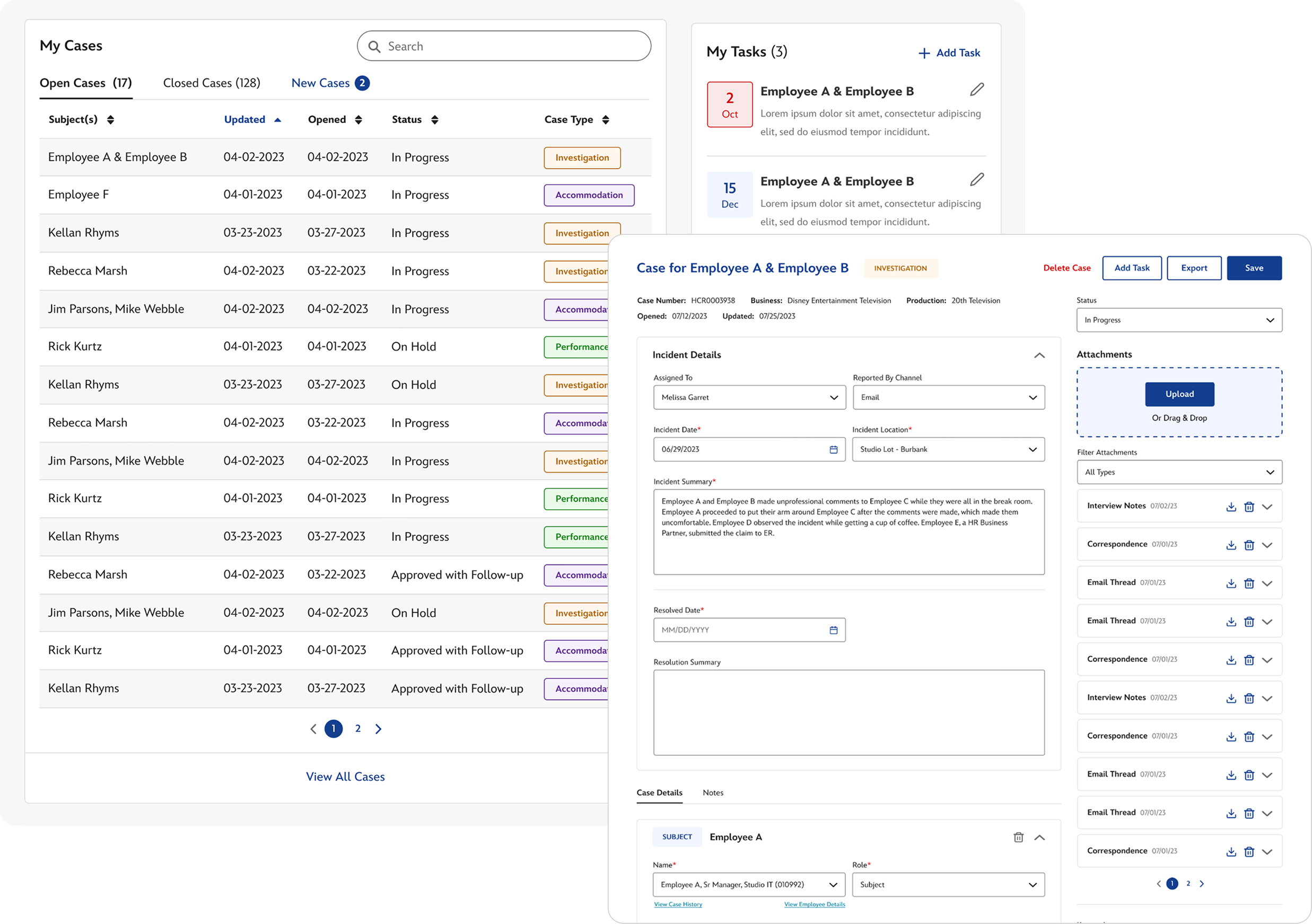Open the Status dropdown showing In Progress
Screen dimensions: 1312x924
coord(1179,320)
